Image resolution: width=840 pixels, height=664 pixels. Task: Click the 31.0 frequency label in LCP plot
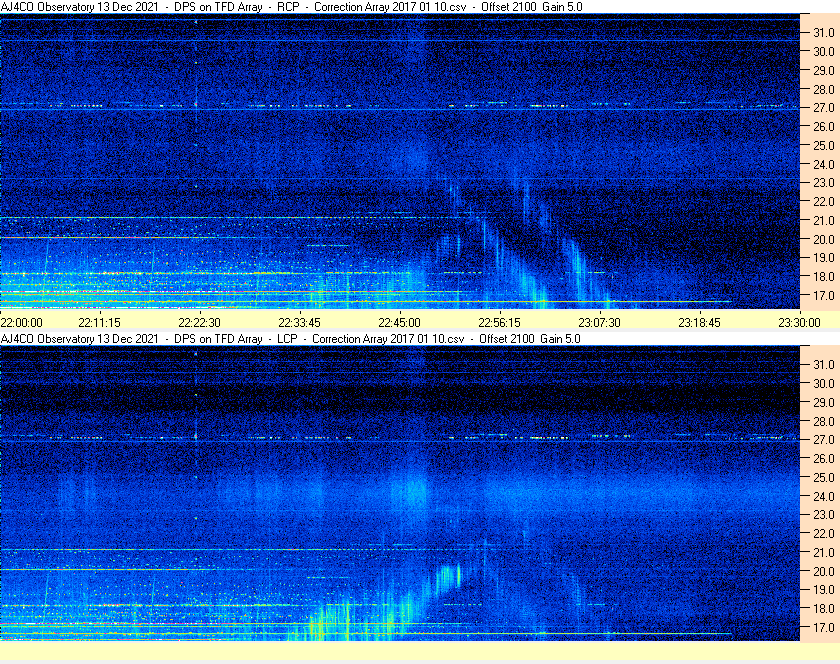(824, 365)
